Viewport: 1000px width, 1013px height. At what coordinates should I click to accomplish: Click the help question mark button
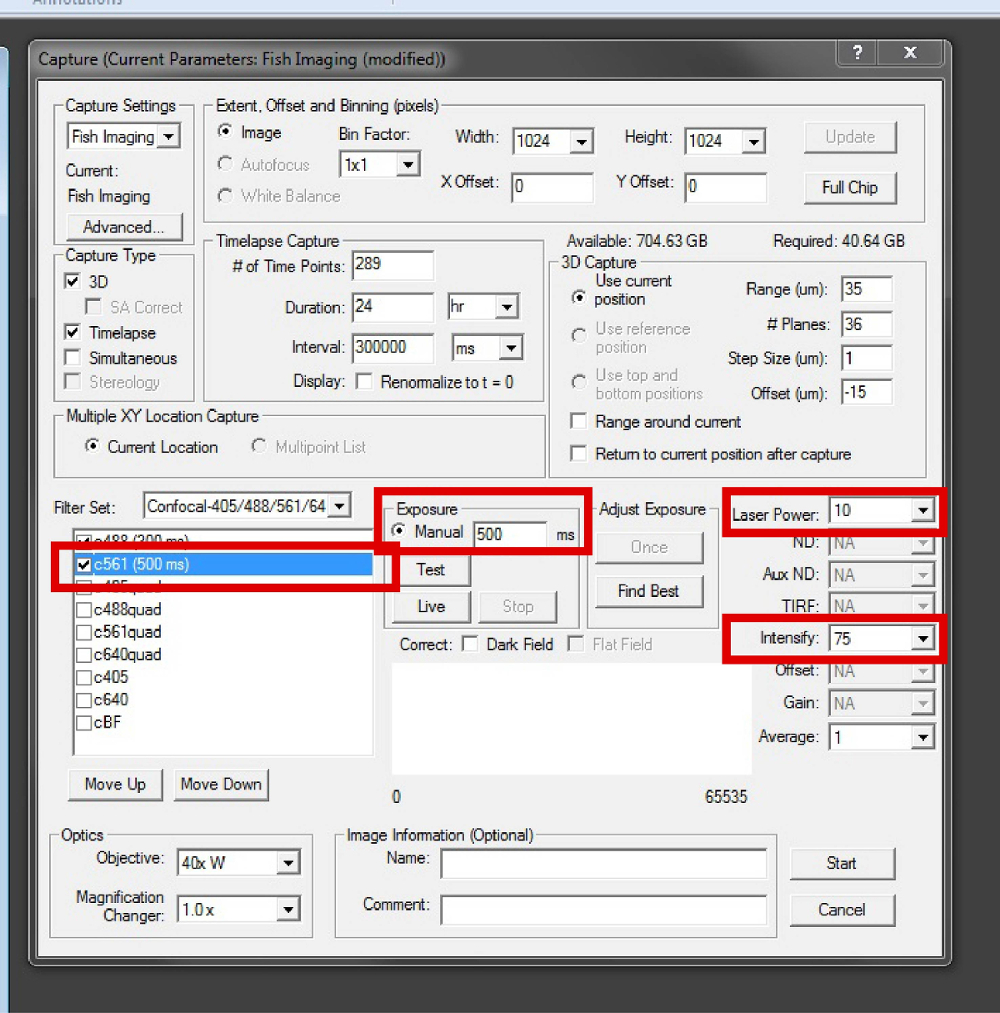(856, 54)
